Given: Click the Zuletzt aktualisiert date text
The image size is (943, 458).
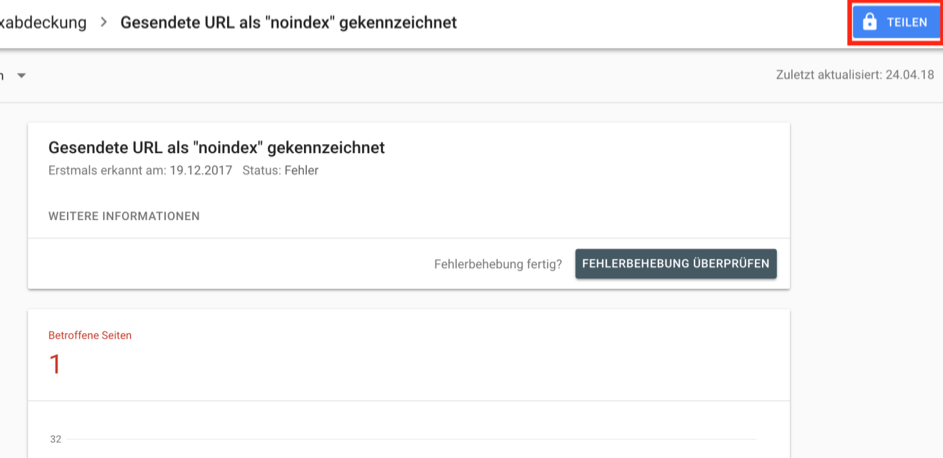Looking at the screenshot, I should (855, 75).
